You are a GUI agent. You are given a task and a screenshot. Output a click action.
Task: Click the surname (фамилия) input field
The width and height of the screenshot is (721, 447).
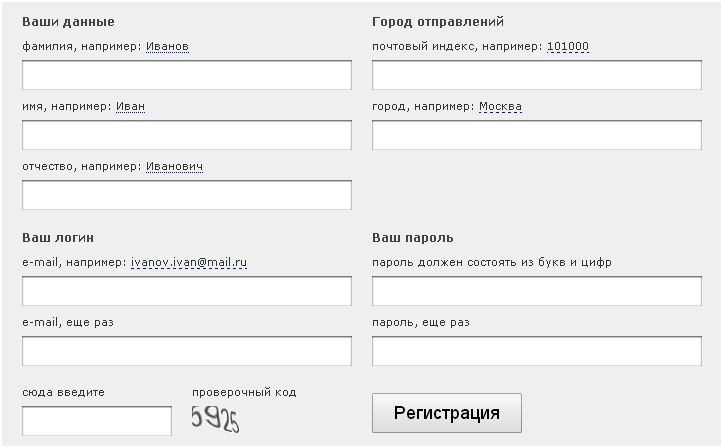186,75
